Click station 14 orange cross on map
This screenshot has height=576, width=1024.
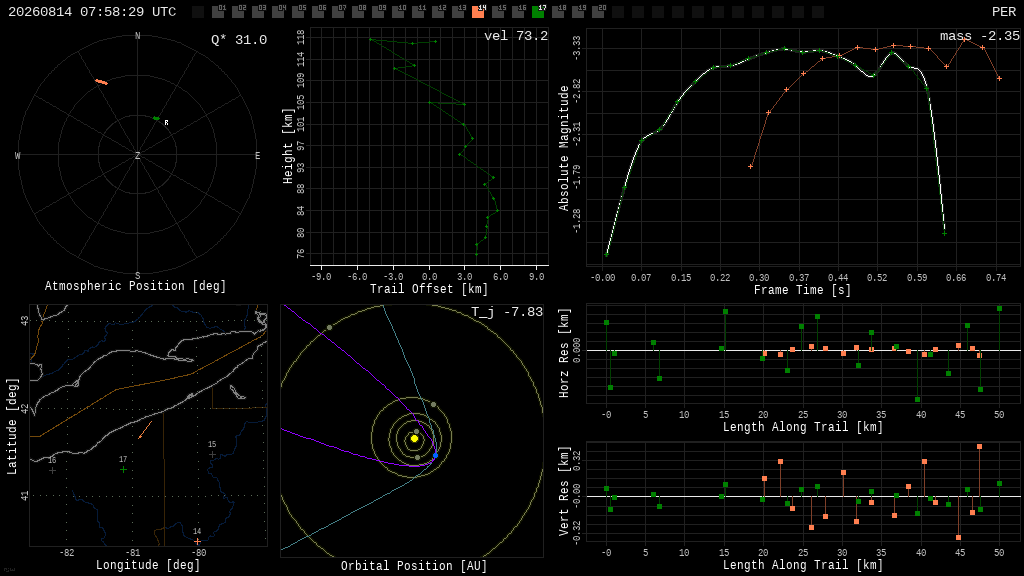197,541
